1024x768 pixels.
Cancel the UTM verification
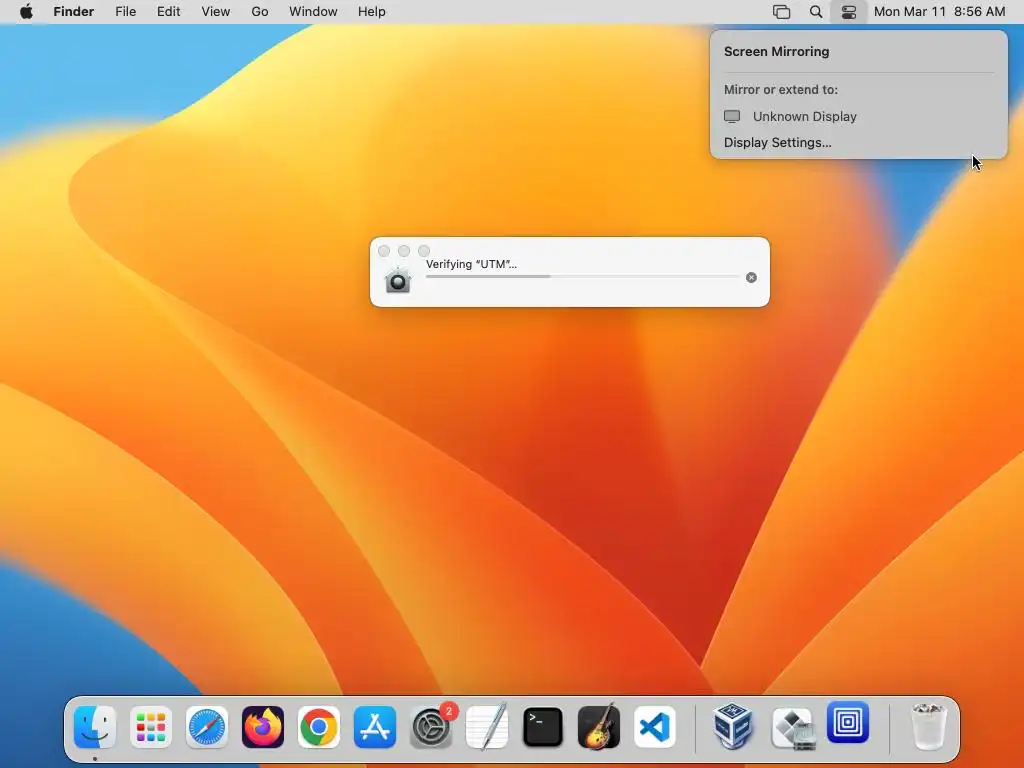pos(752,278)
